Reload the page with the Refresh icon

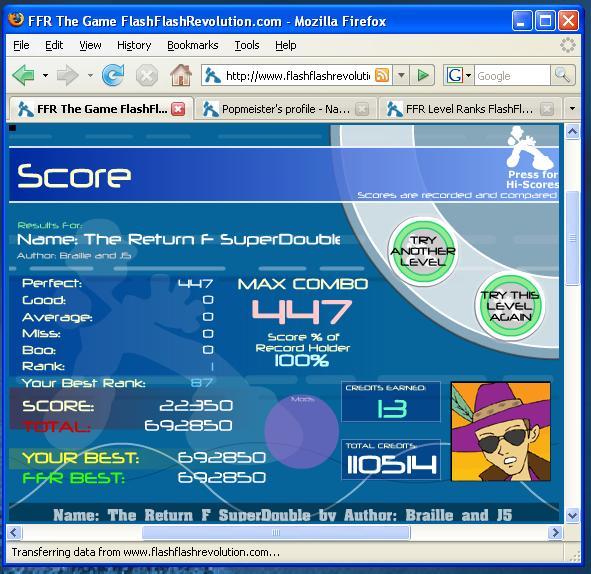click(113, 75)
